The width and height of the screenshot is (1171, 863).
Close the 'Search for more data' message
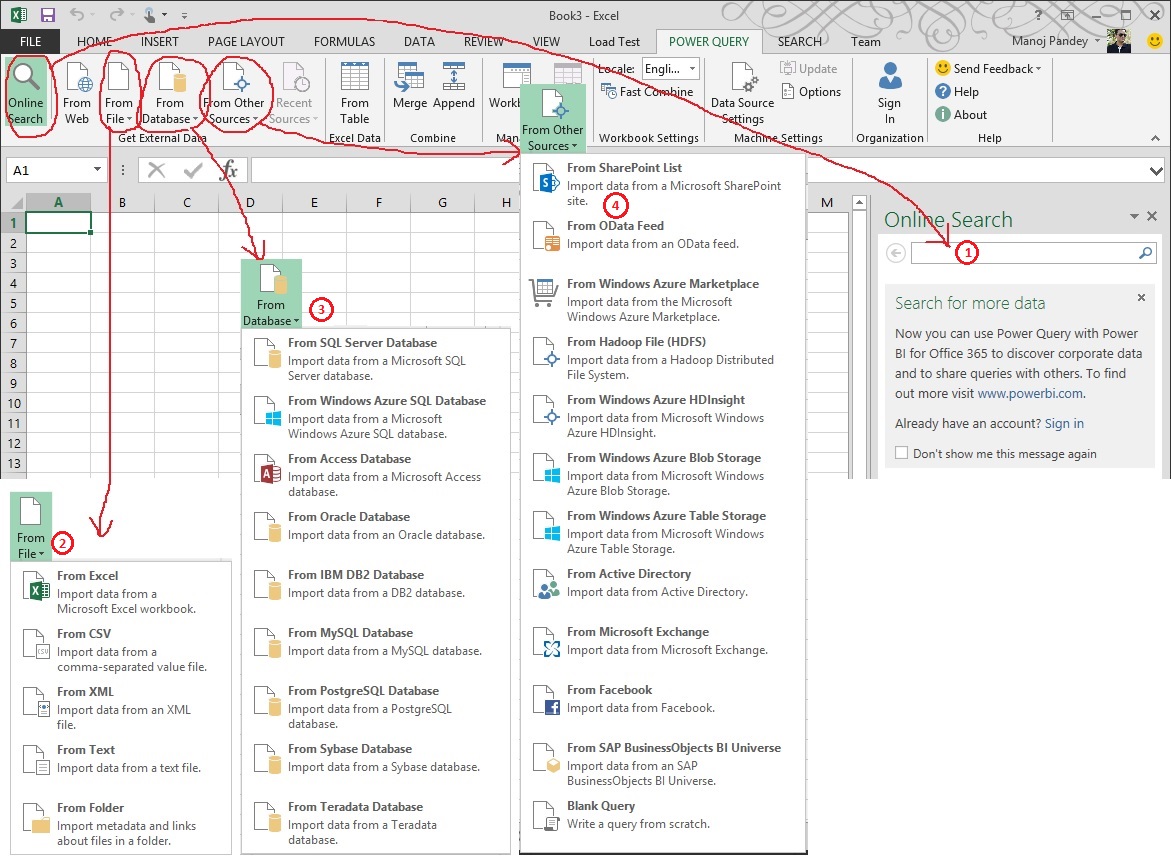[1141, 298]
